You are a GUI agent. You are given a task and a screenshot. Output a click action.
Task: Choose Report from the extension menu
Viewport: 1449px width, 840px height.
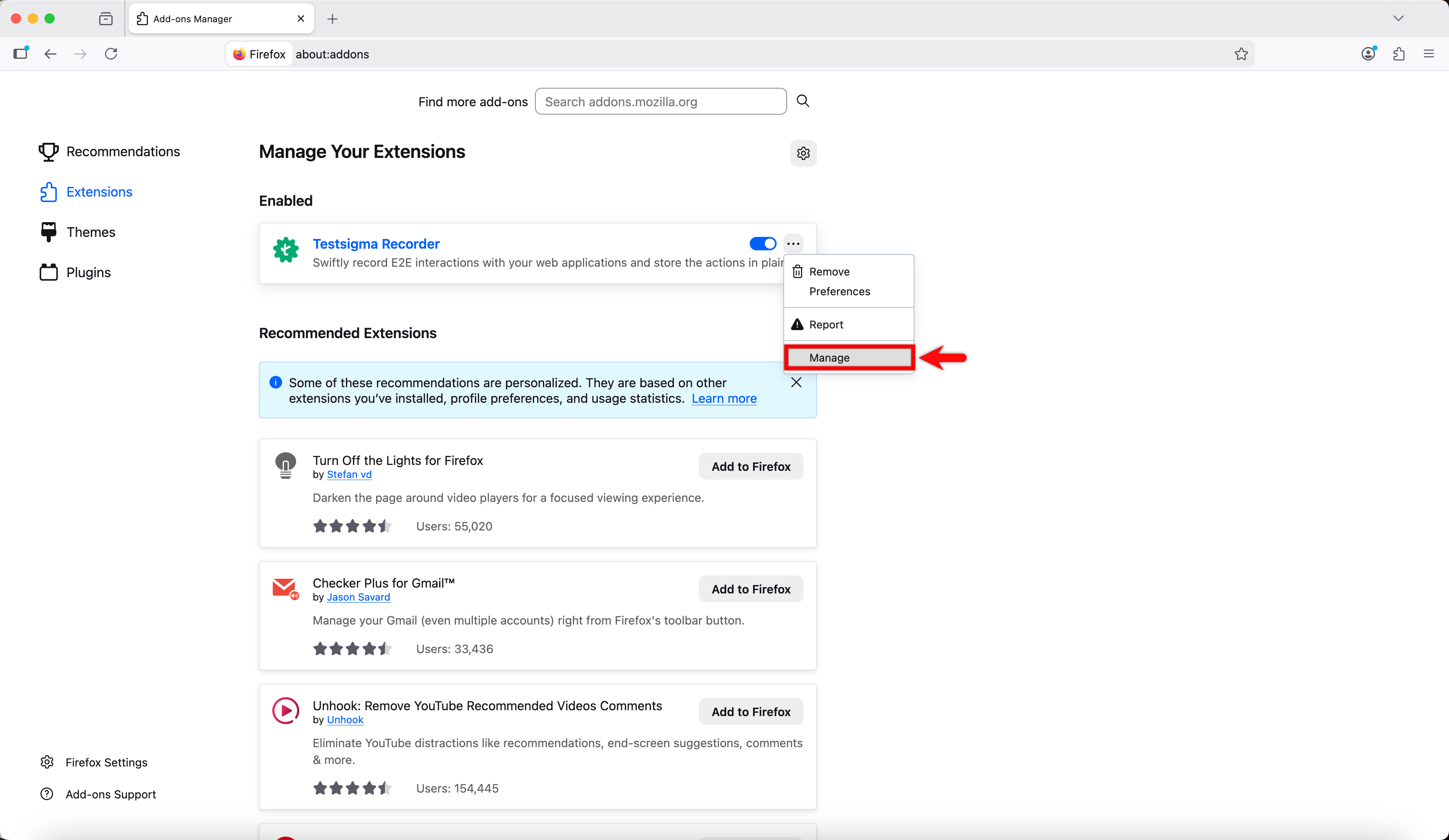(x=849, y=325)
